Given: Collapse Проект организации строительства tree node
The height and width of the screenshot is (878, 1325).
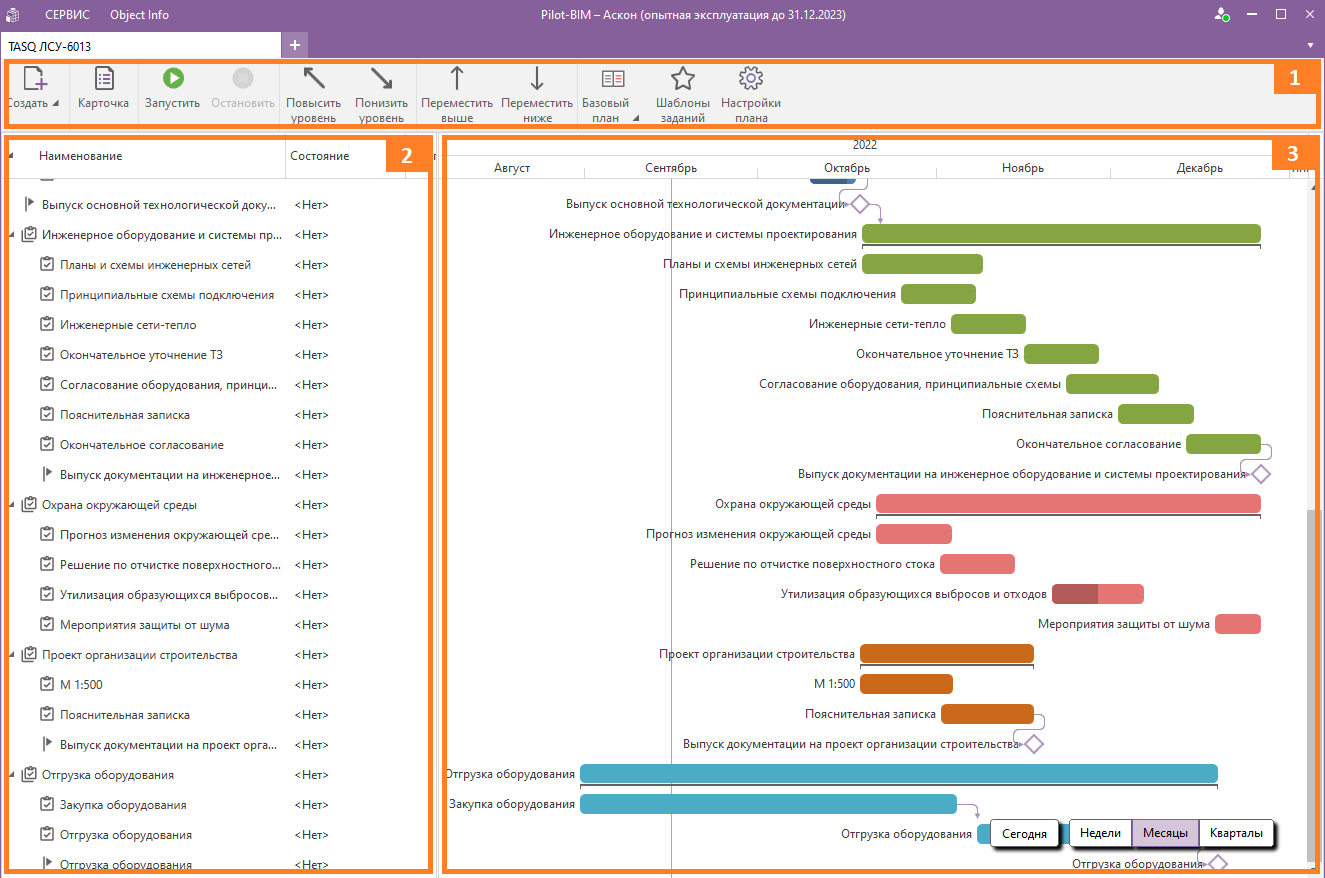Looking at the screenshot, I should coord(12,656).
